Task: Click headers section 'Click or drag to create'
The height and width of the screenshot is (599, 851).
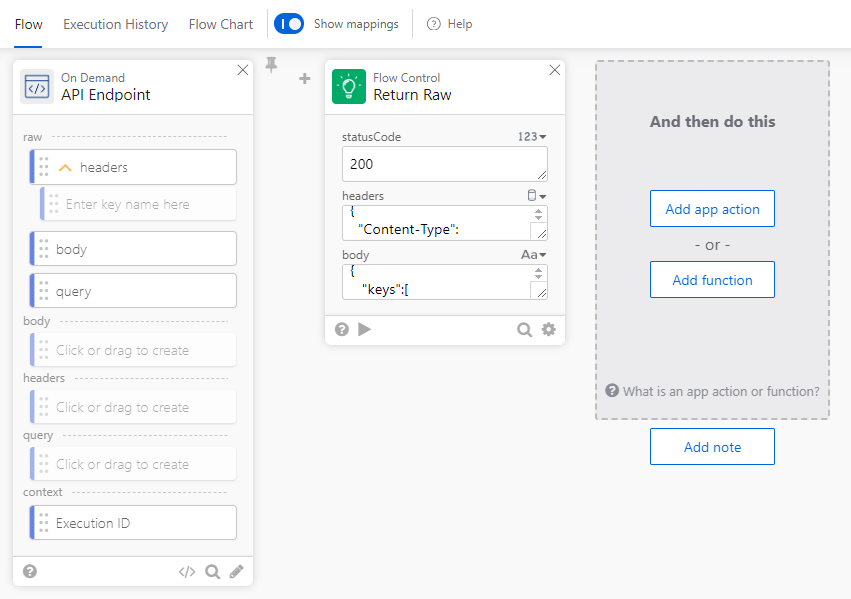Action: [x=134, y=407]
